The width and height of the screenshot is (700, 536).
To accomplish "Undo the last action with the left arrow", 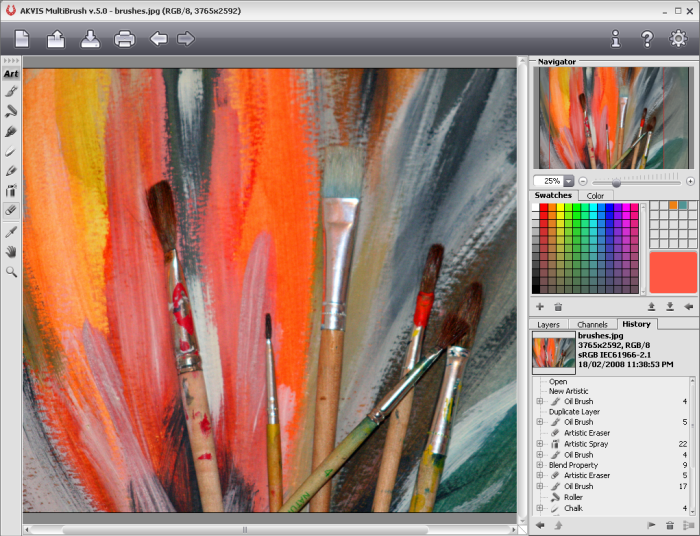I will 158,38.
